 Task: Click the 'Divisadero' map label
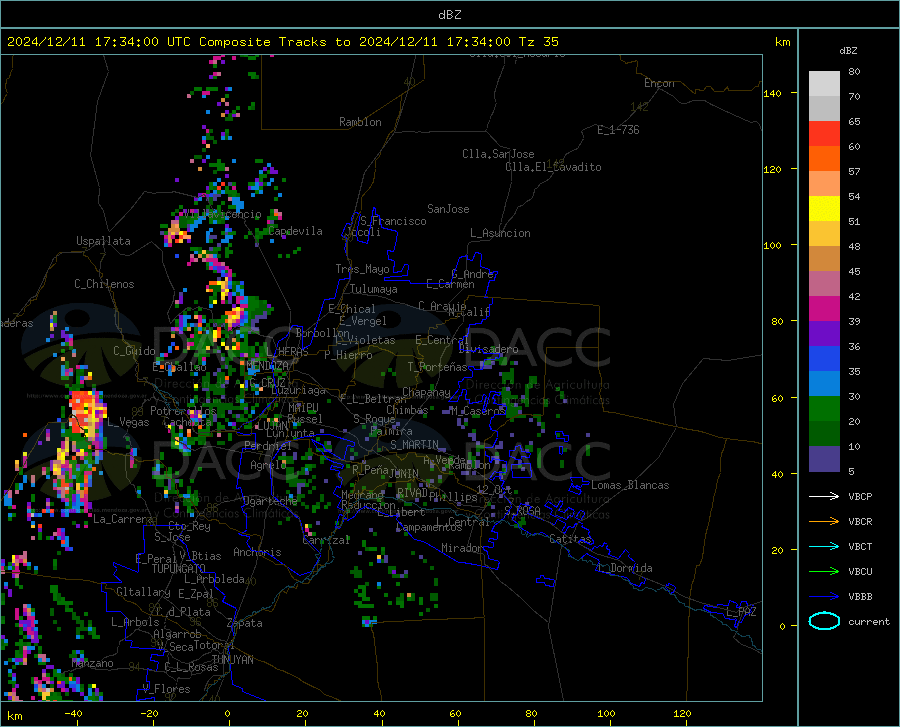(488, 349)
